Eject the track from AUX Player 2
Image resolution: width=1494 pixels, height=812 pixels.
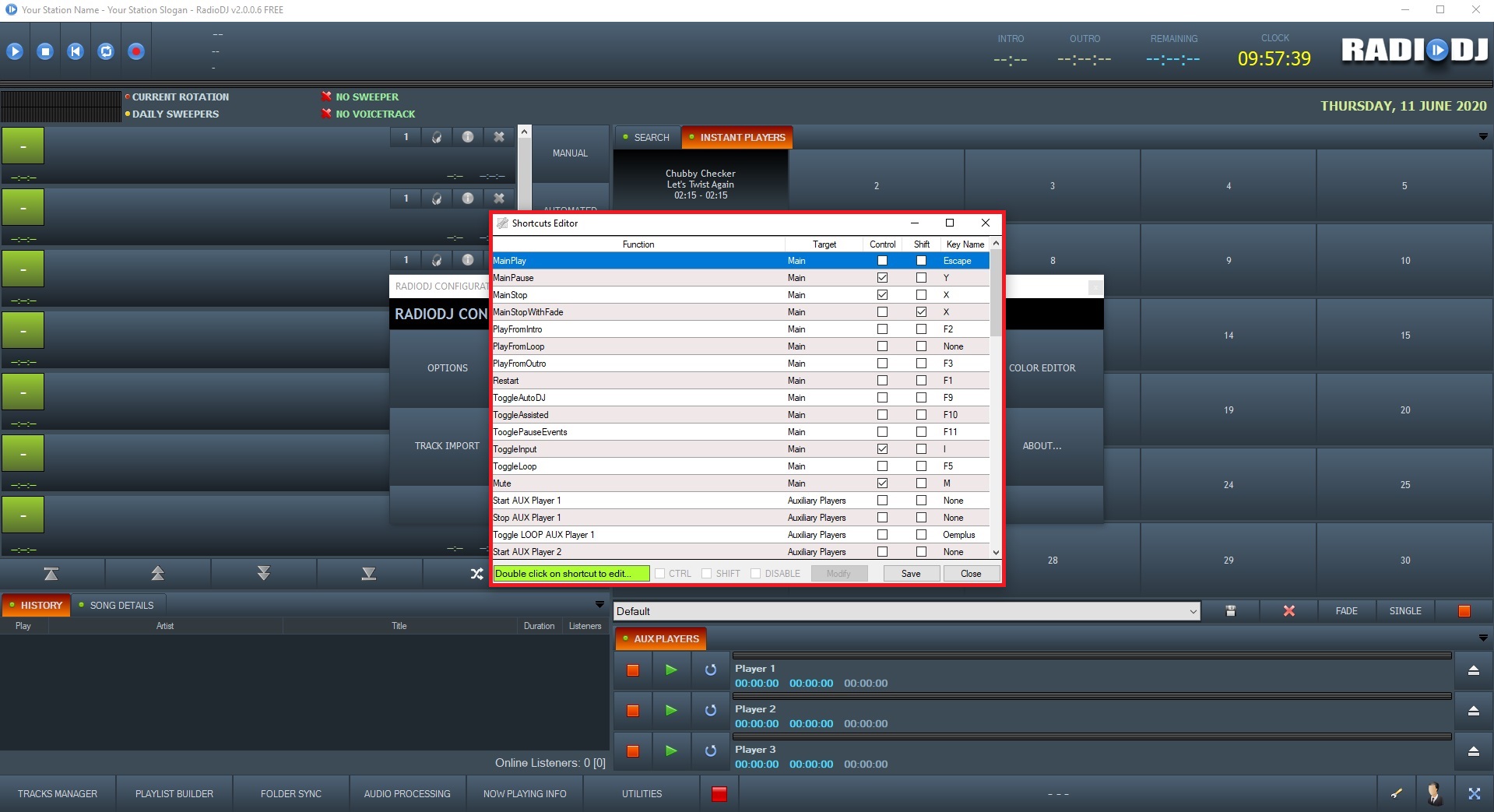tap(1473, 711)
